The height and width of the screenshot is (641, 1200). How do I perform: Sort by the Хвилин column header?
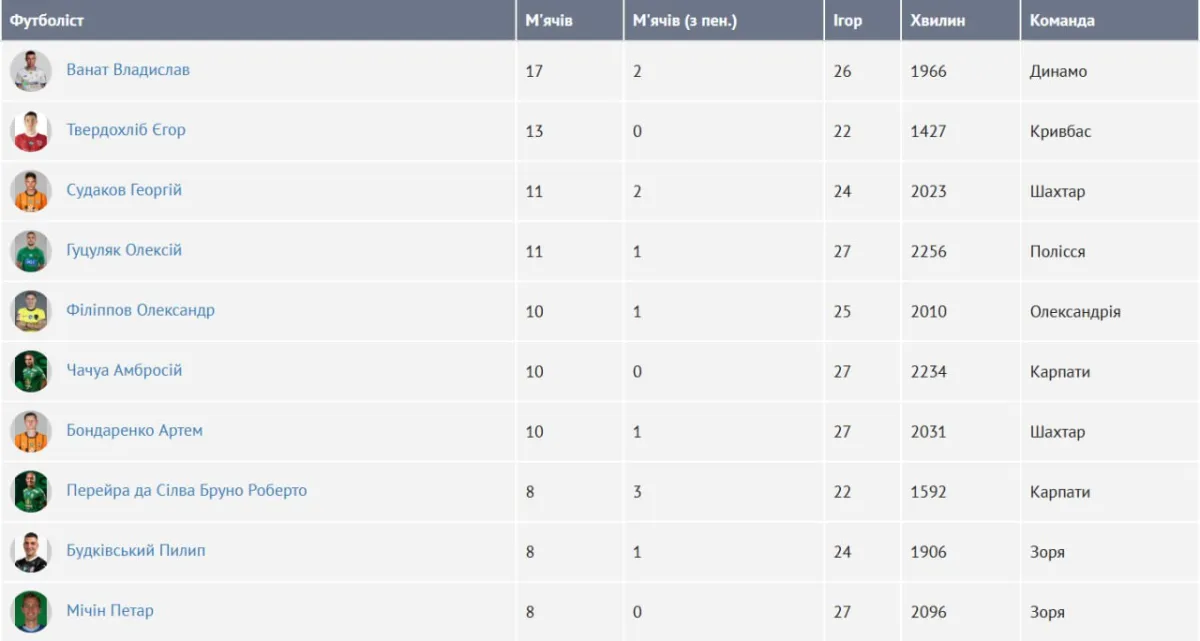point(961,20)
